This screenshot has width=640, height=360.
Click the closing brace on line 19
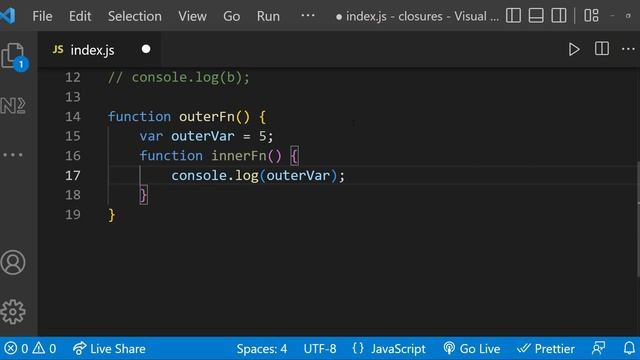pos(111,215)
